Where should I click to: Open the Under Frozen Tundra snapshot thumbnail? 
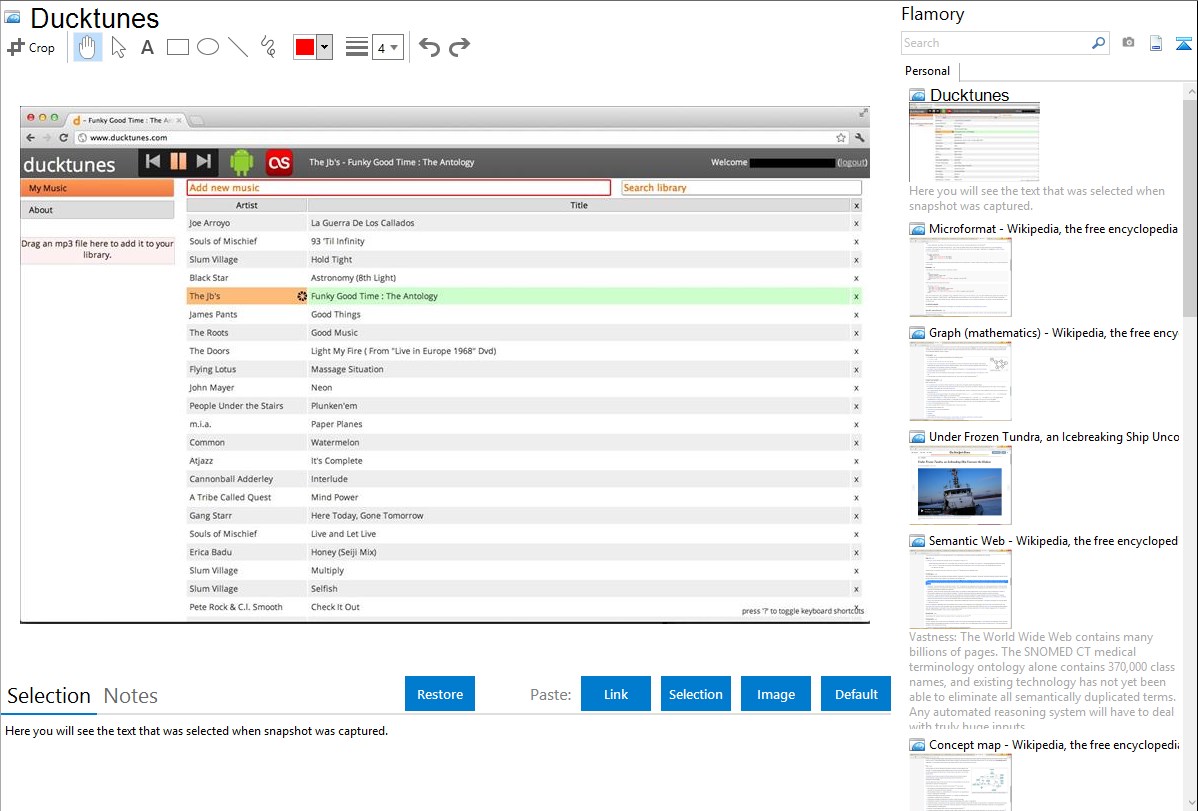click(960, 485)
